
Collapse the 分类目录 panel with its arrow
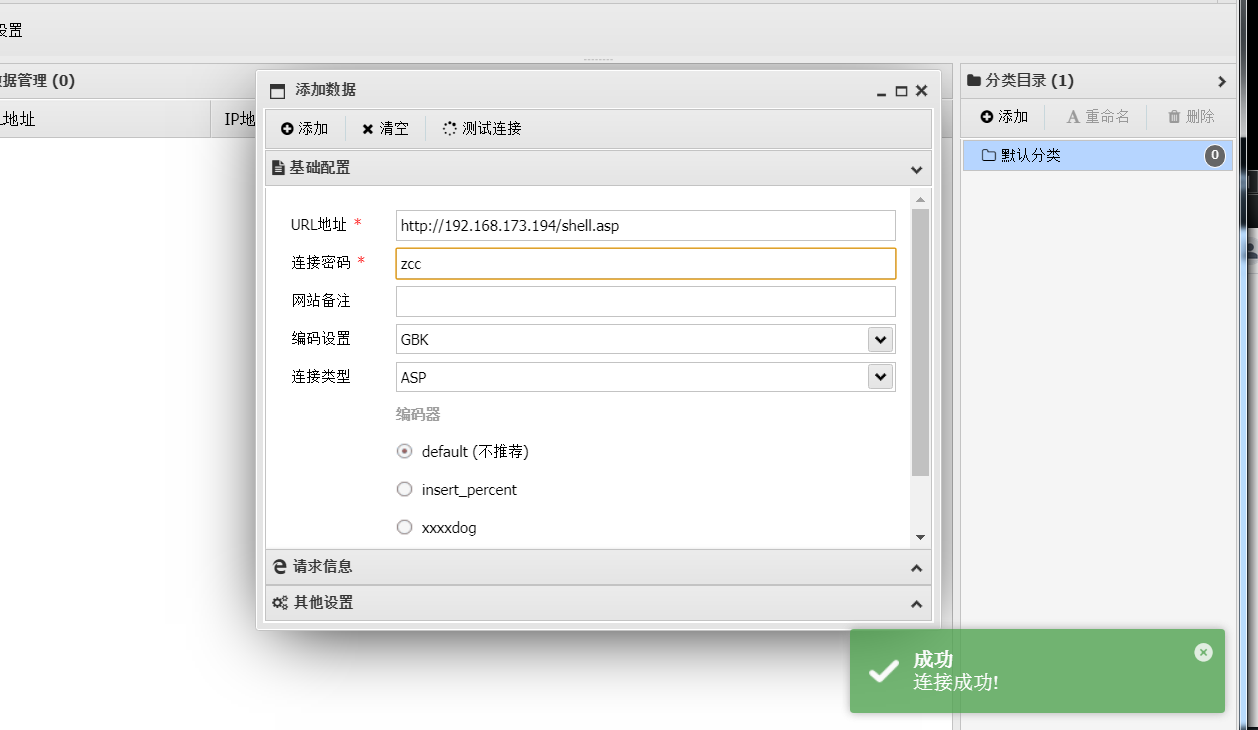pos(1221,81)
